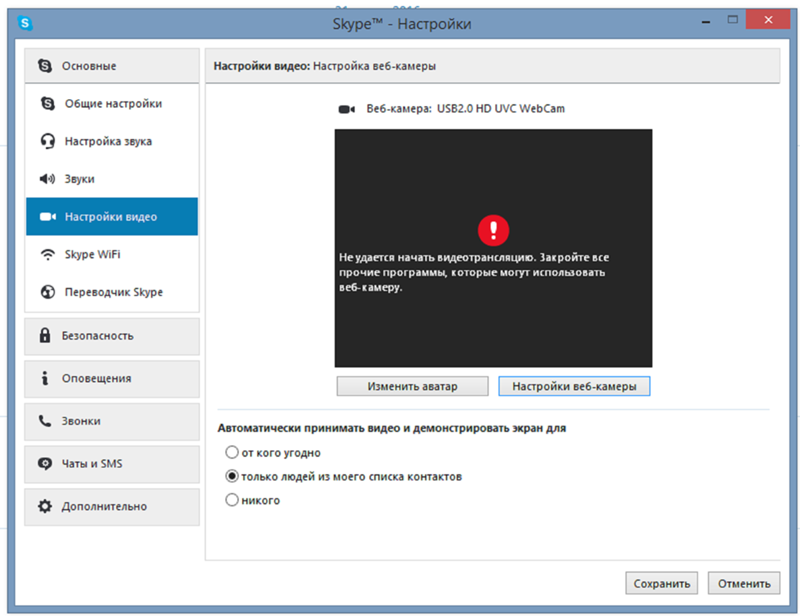The height and width of the screenshot is (616, 800).
Task: Click info icon beside Оповещения
Action: [x=45, y=378]
